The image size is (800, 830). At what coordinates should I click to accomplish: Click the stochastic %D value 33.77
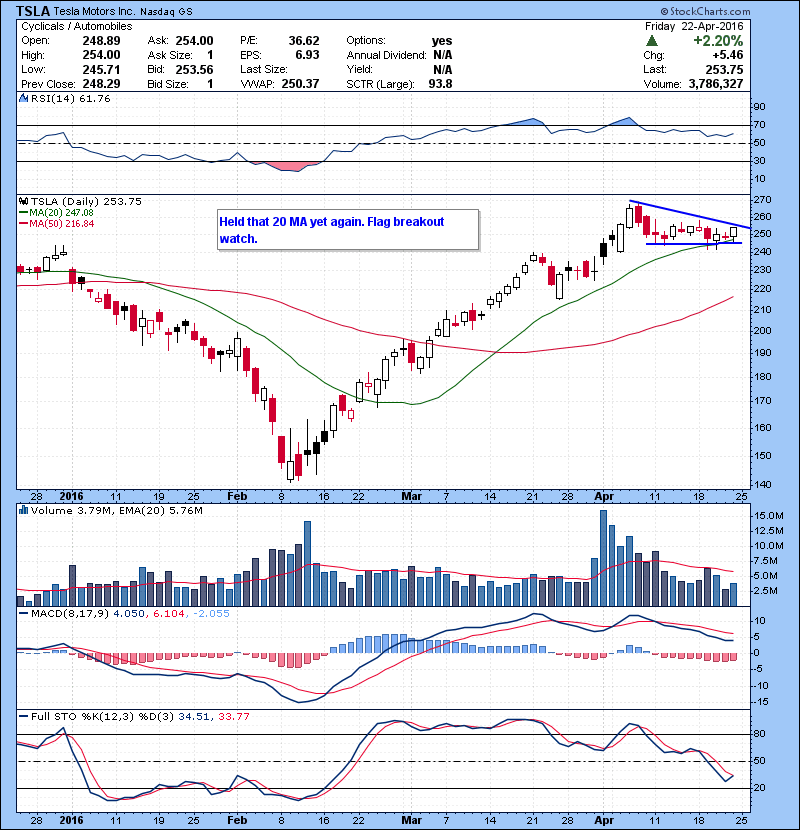pos(233,716)
